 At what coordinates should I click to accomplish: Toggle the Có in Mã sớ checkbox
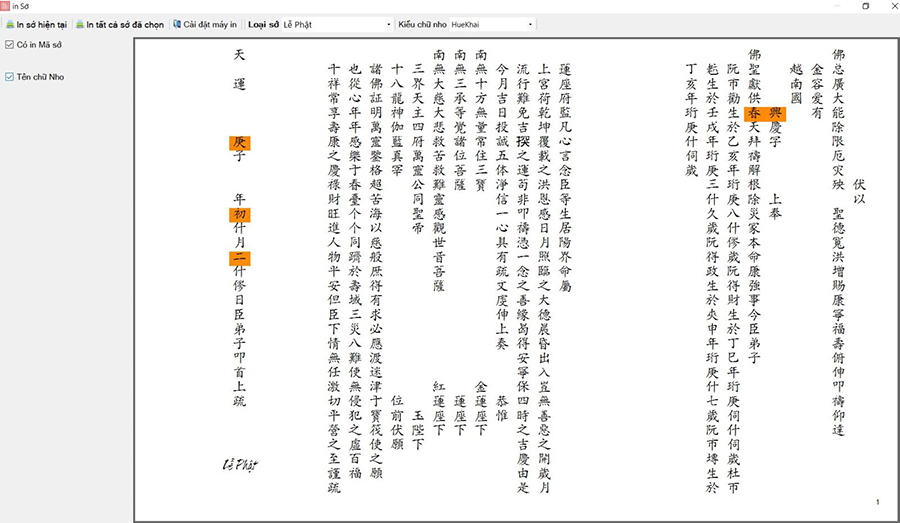9,45
